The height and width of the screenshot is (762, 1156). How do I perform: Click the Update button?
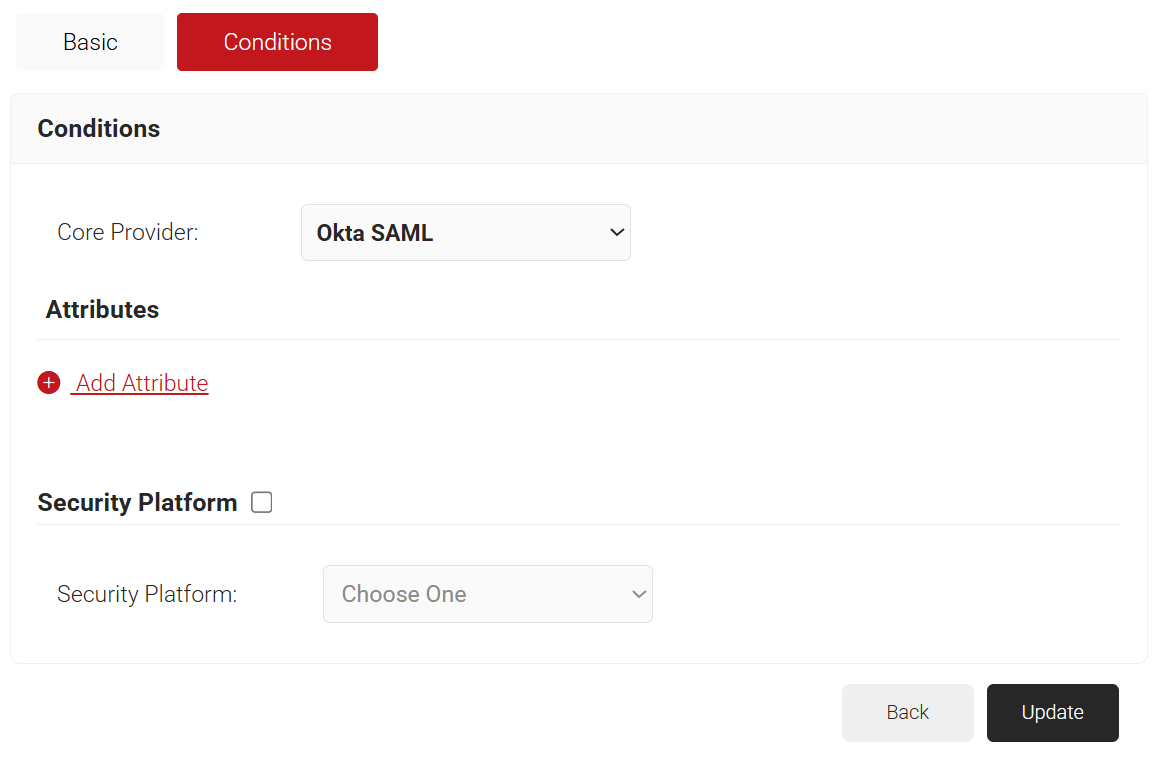click(1052, 712)
